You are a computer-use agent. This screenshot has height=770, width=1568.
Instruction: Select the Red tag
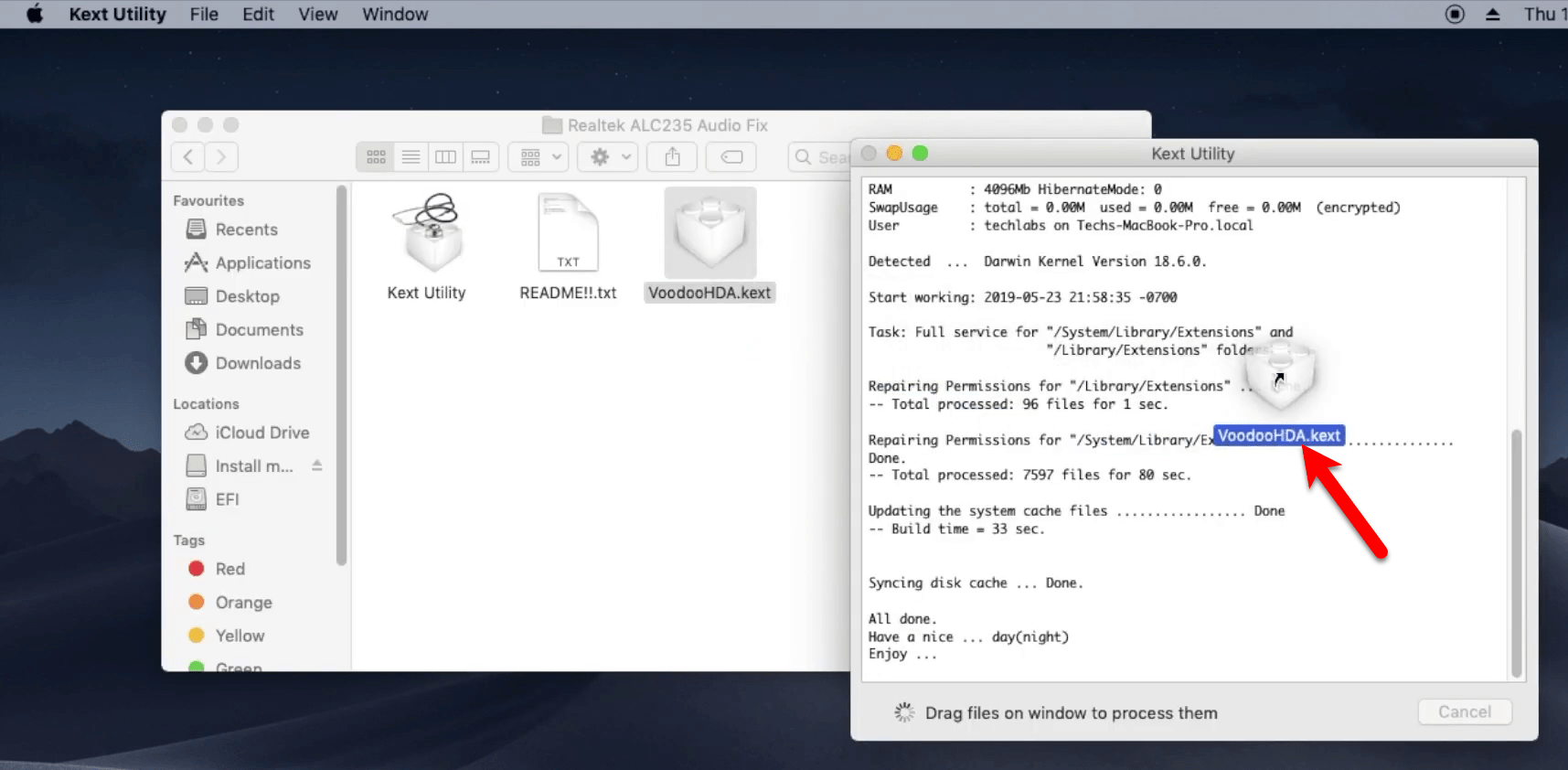coord(229,569)
